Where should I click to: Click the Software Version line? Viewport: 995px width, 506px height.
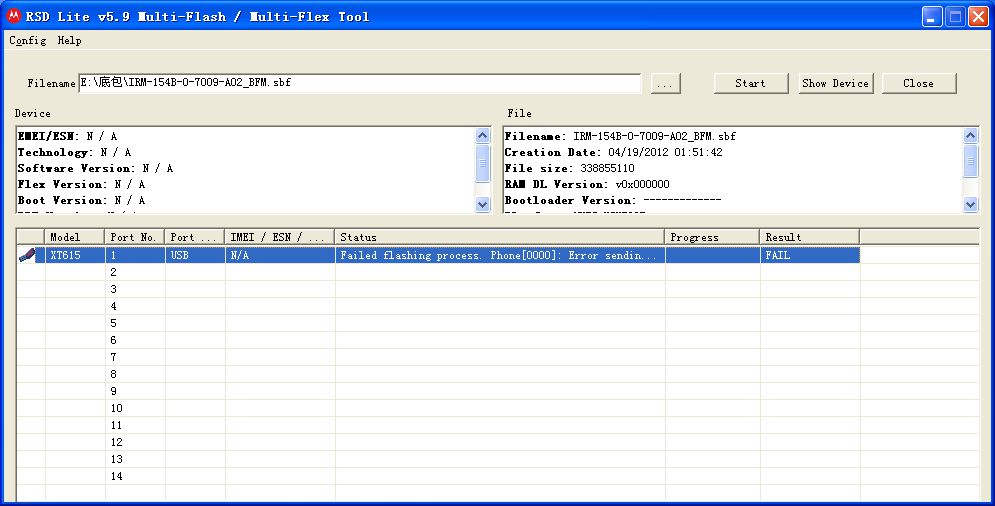point(95,168)
